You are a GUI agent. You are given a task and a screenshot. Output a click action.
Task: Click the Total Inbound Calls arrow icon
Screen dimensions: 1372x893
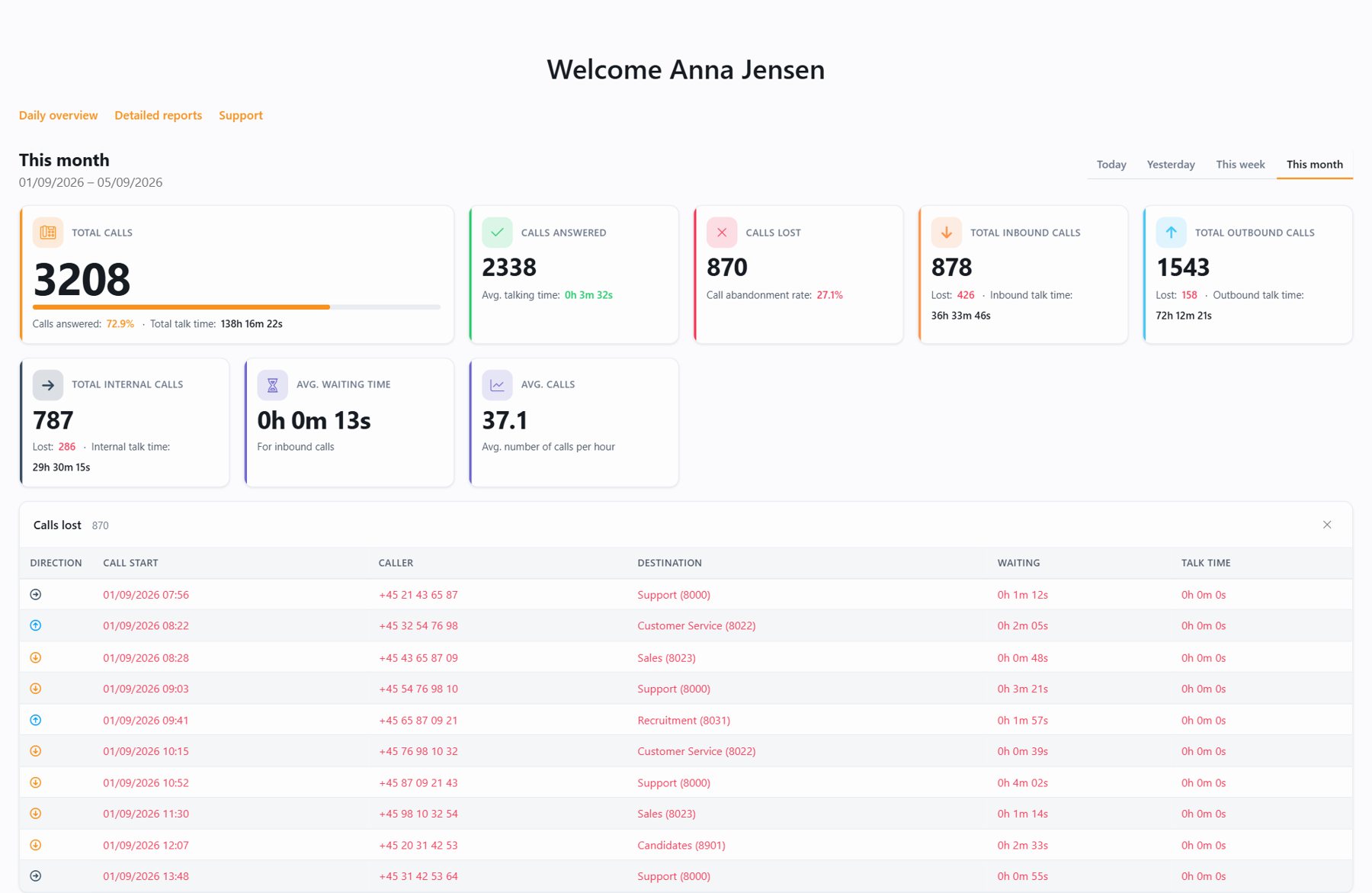pos(946,233)
